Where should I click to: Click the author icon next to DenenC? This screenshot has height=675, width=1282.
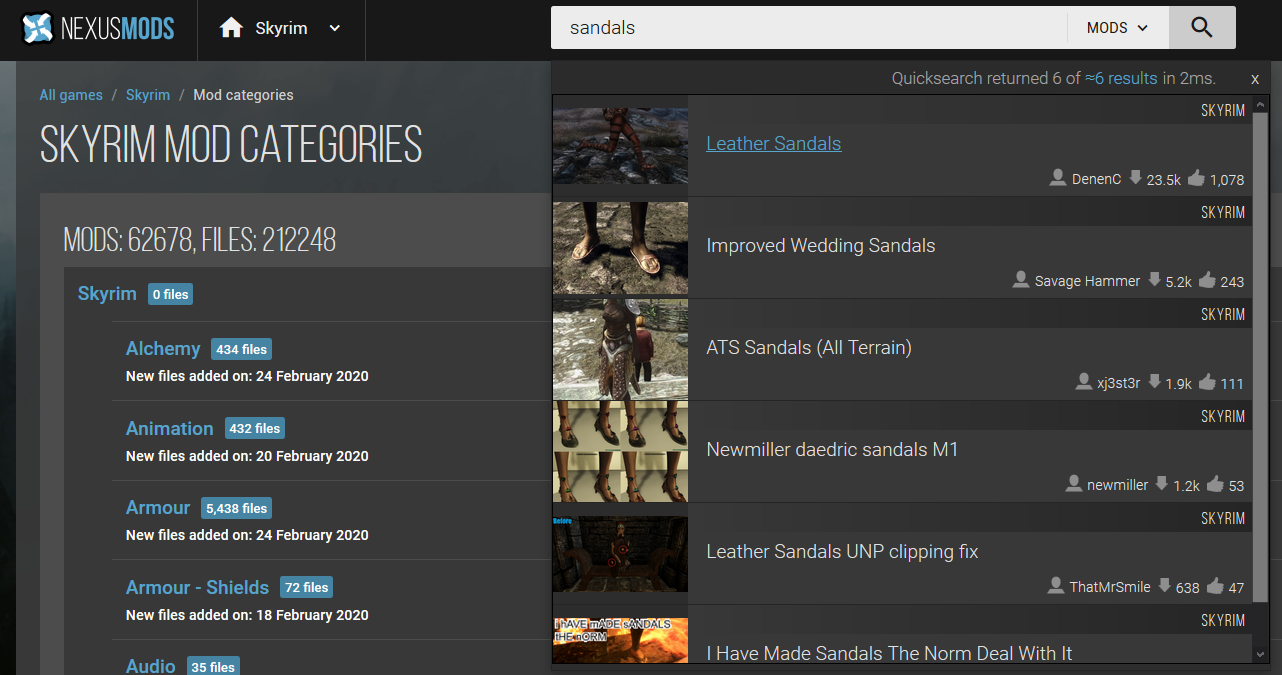tap(1058, 178)
